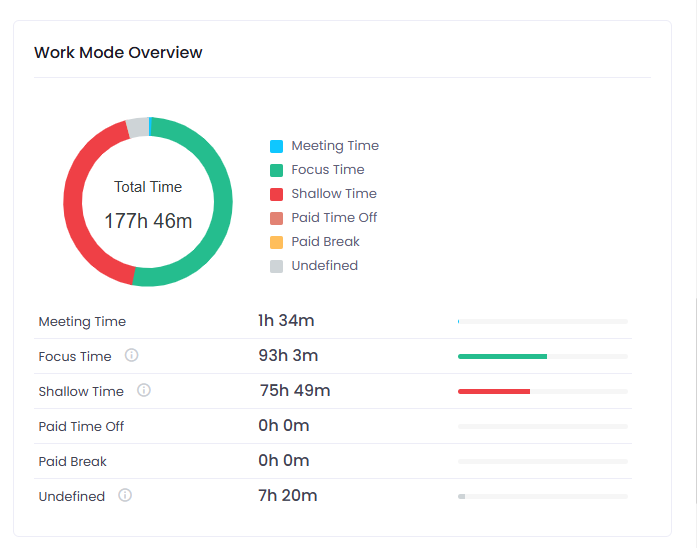
Task: Click the green Focus Time progress bar
Action: click(x=502, y=356)
